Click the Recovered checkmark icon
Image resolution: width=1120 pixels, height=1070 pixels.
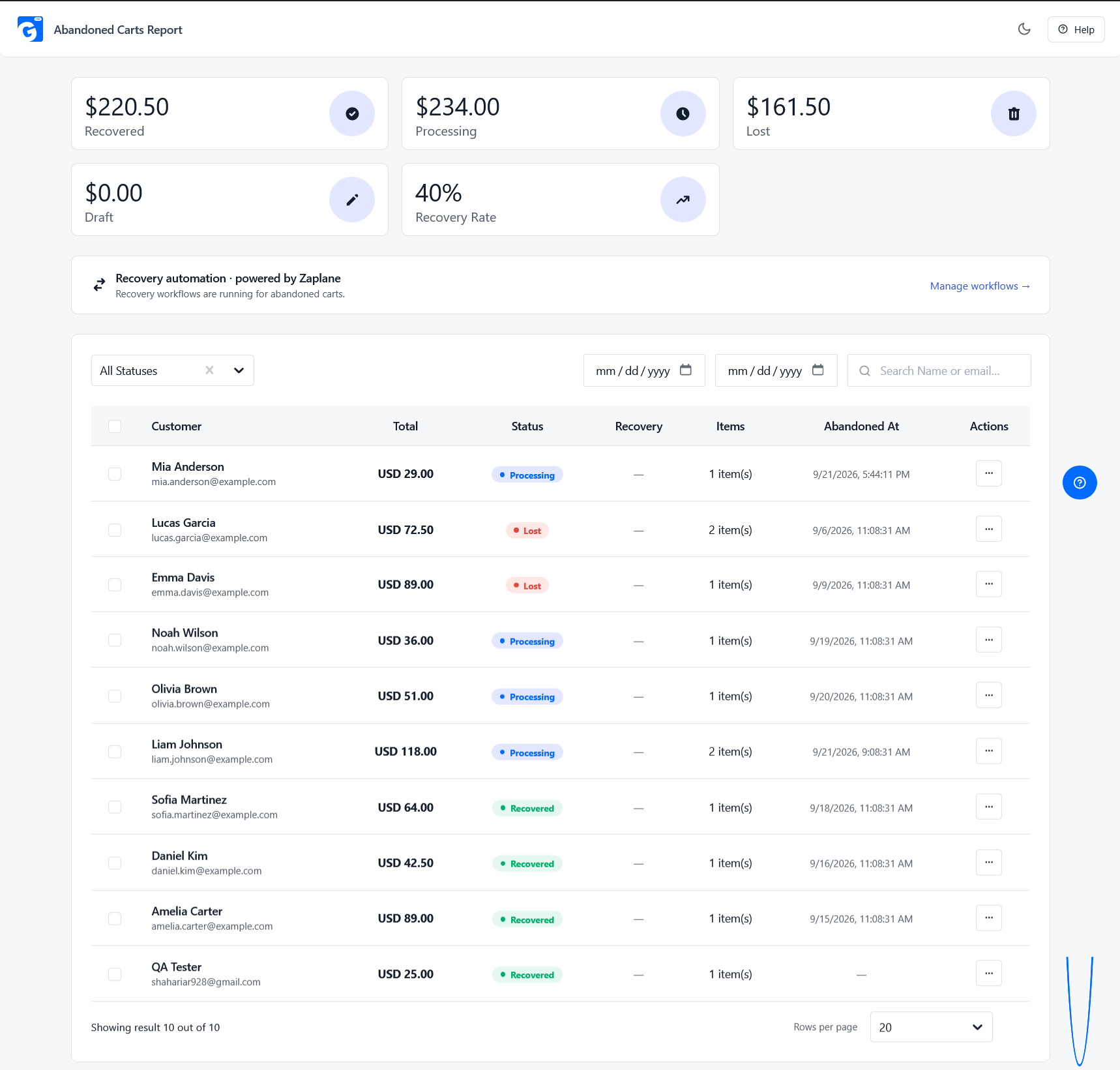coord(352,113)
